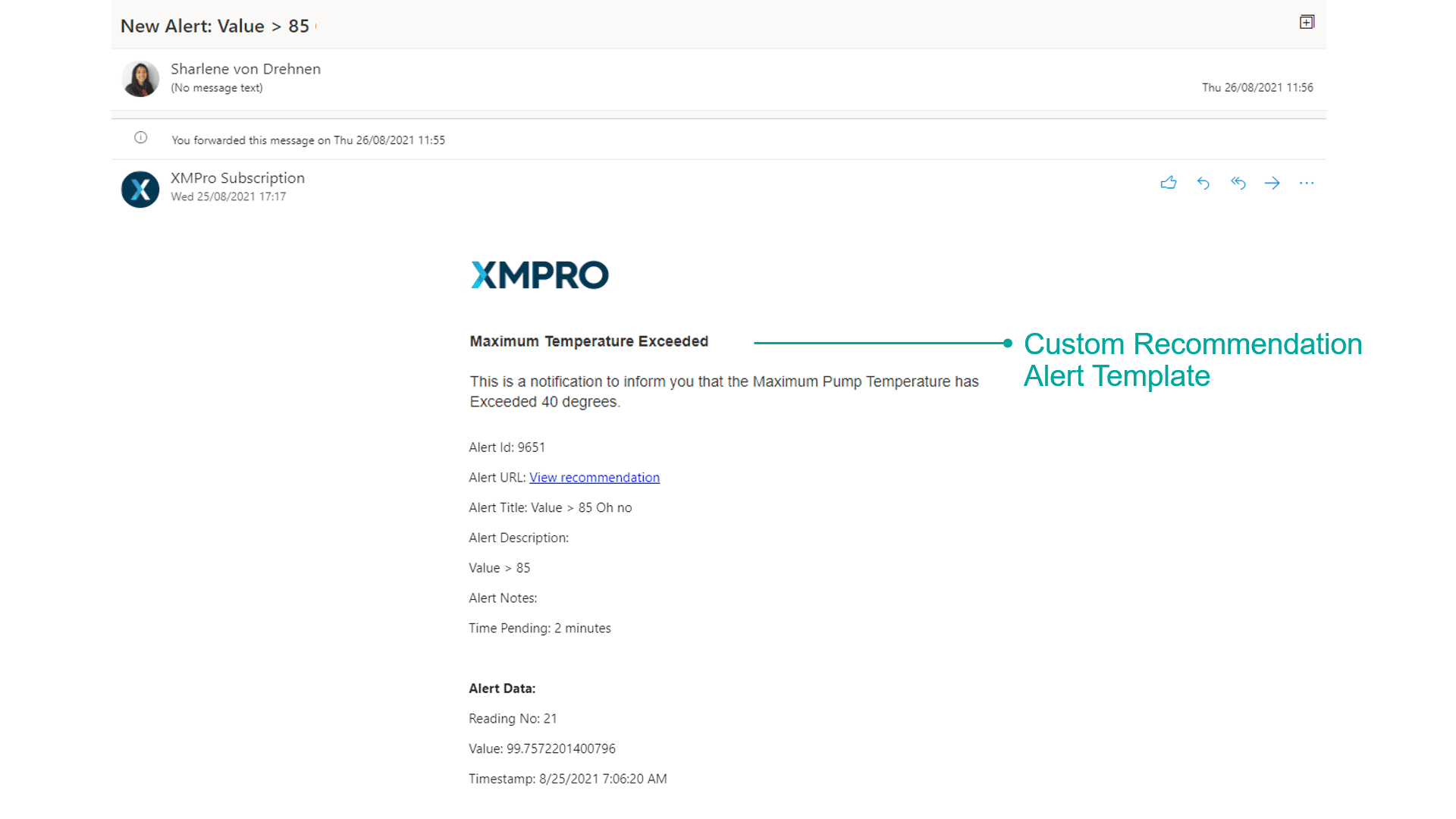Open the View recommendation link
1456x819 pixels.
pyautogui.click(x=594, y=478)
